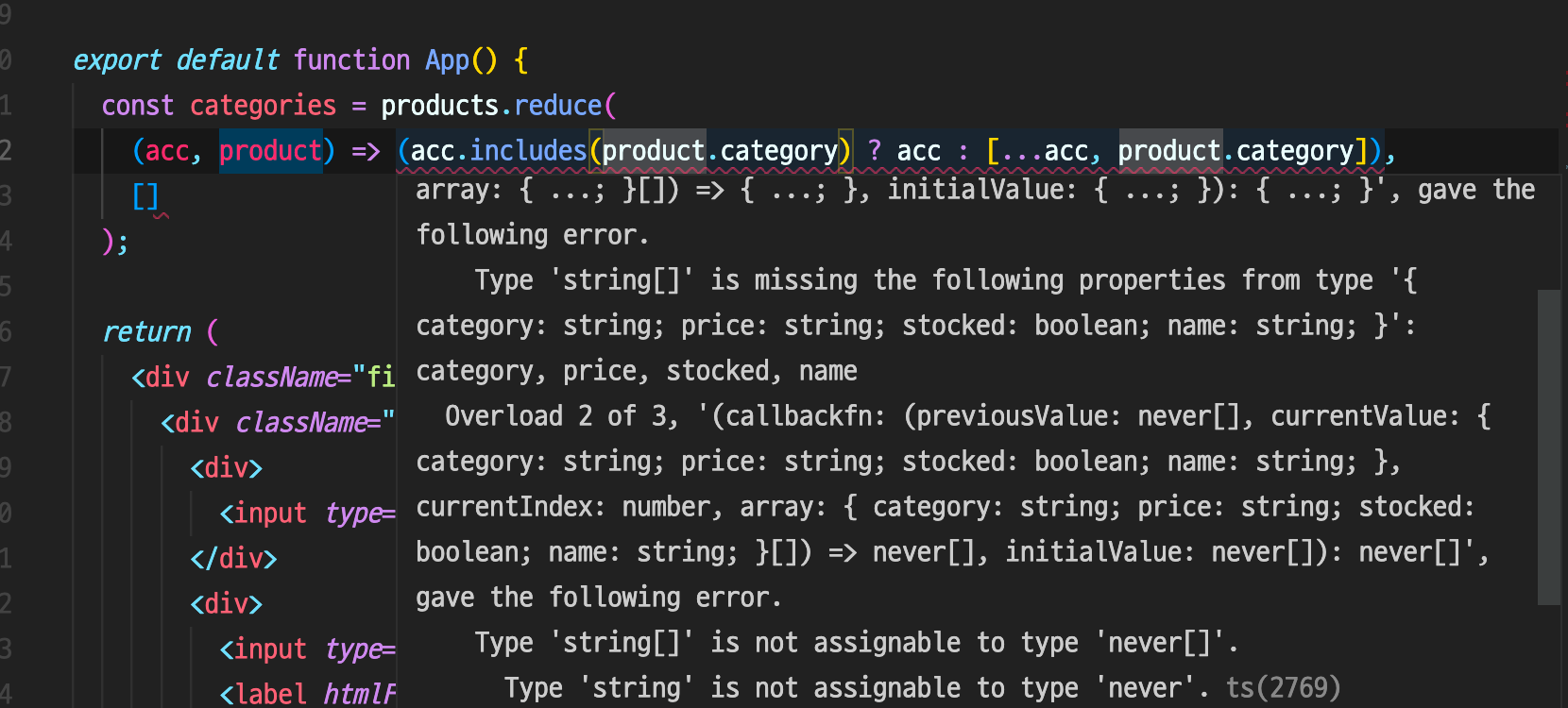Click the hover tooltip's vertical scrollbar
This screenshot has height=708, width=1568.
pyautogui.click(x=1549, y=447)
